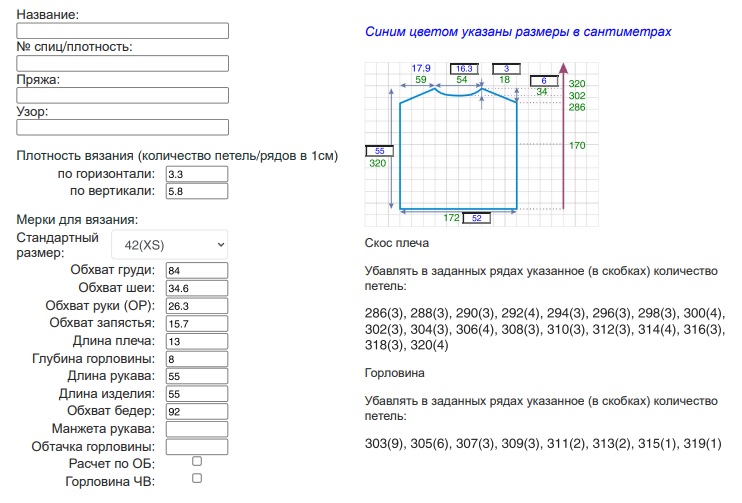Toggle the Горловина ЧВ checkbox

point(197,479)
